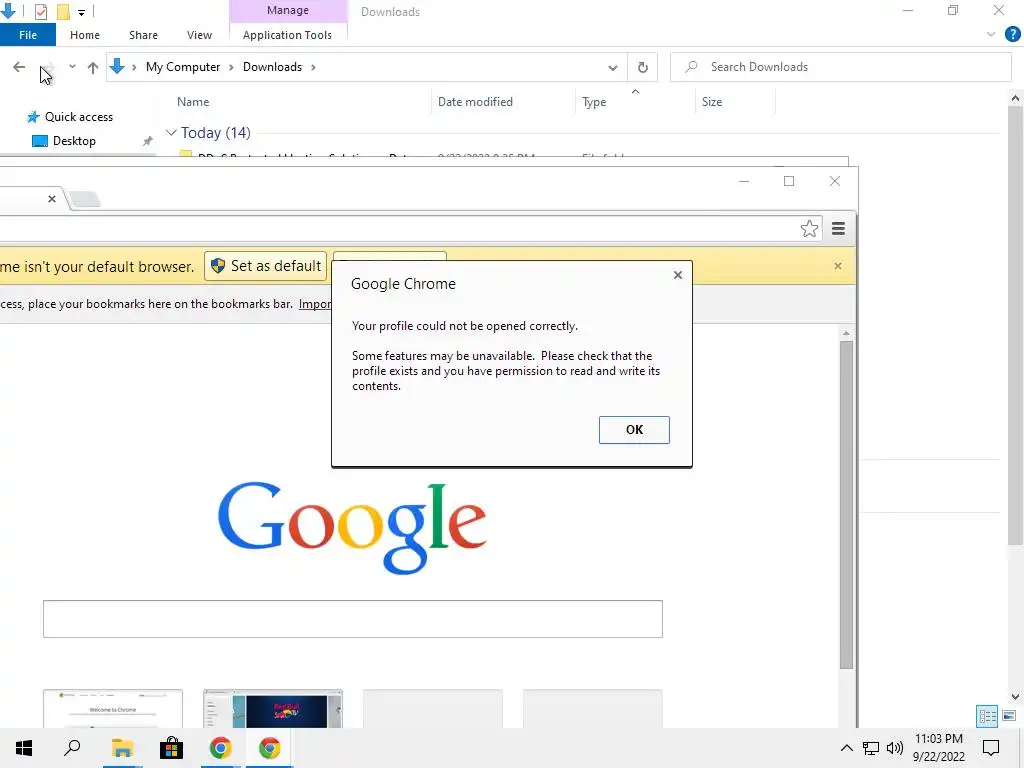Viewport: 1024px width, 768px height.
Task: Switch to second Chrome taskbar icon
Action: point(270,748)
